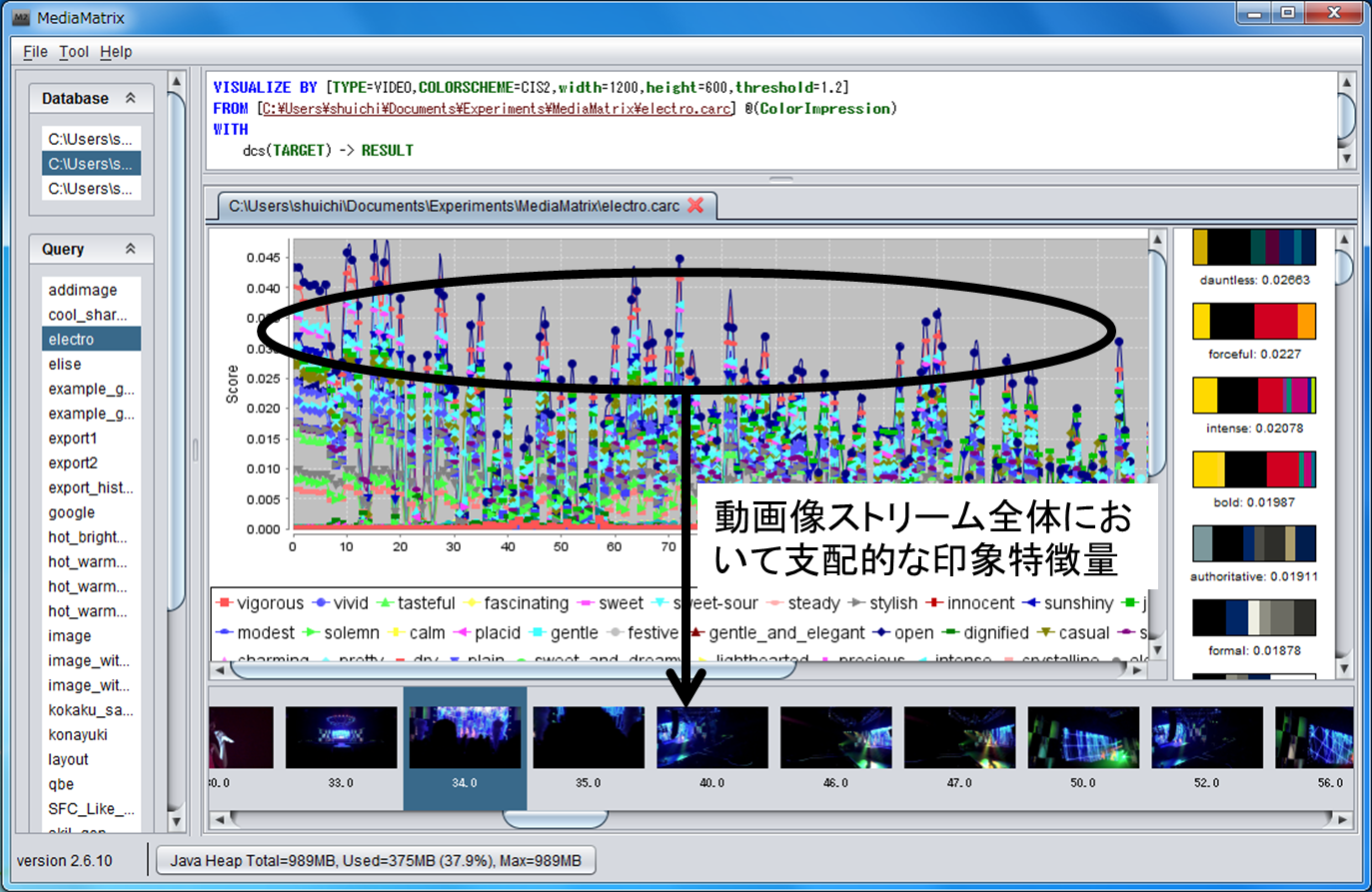Click the forceful color palette swatch
The height and width of the screenshot is (892, 1372).
click(x=1254, y=322)
